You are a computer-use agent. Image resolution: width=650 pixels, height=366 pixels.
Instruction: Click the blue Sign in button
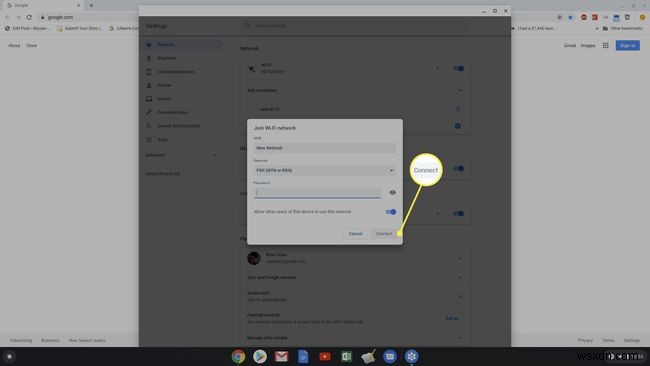(x=628, y=45)
